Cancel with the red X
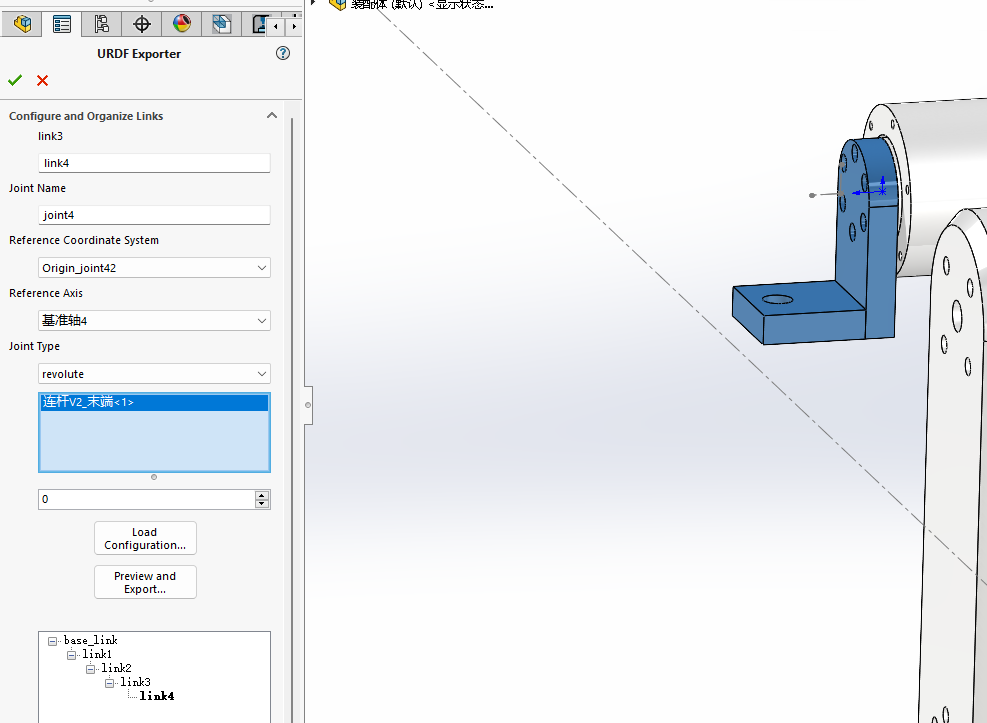This screenshot has width=987, height=723. pos(42,81)
